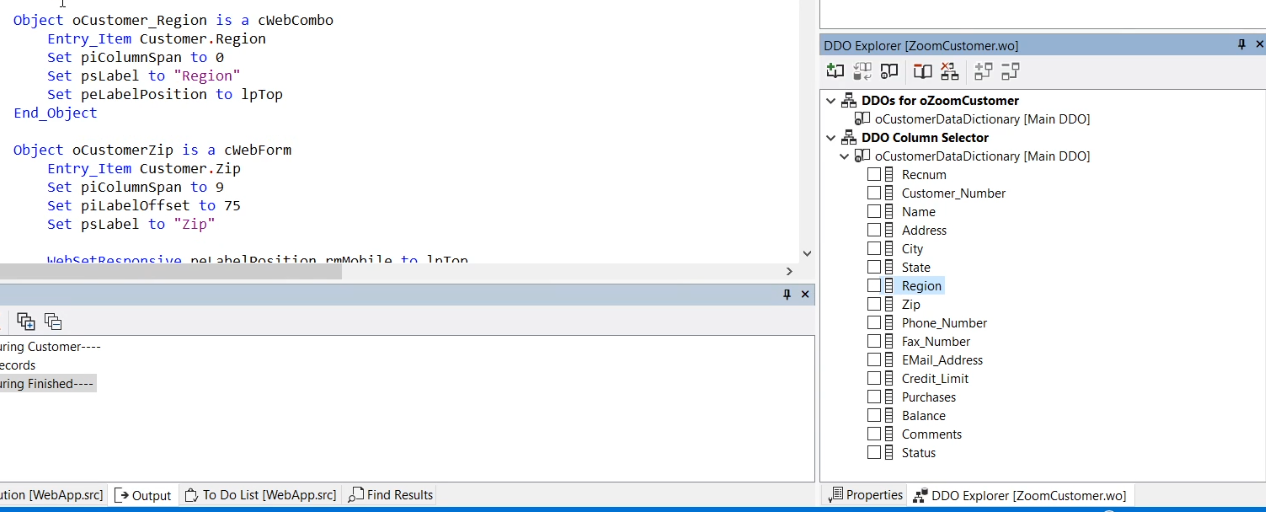Click the expand-all tree icon in DDO Explorer
The width and height of the screenshot is (1266, 512).
tap(983, 71)
